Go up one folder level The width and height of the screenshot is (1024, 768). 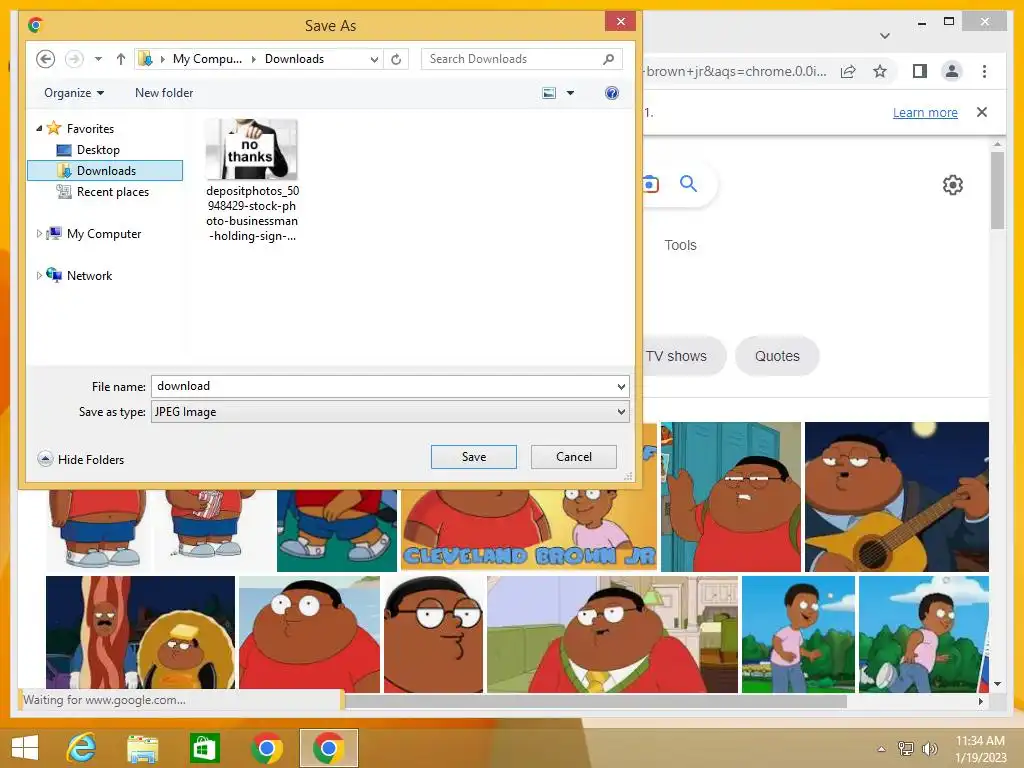[120, 59]
